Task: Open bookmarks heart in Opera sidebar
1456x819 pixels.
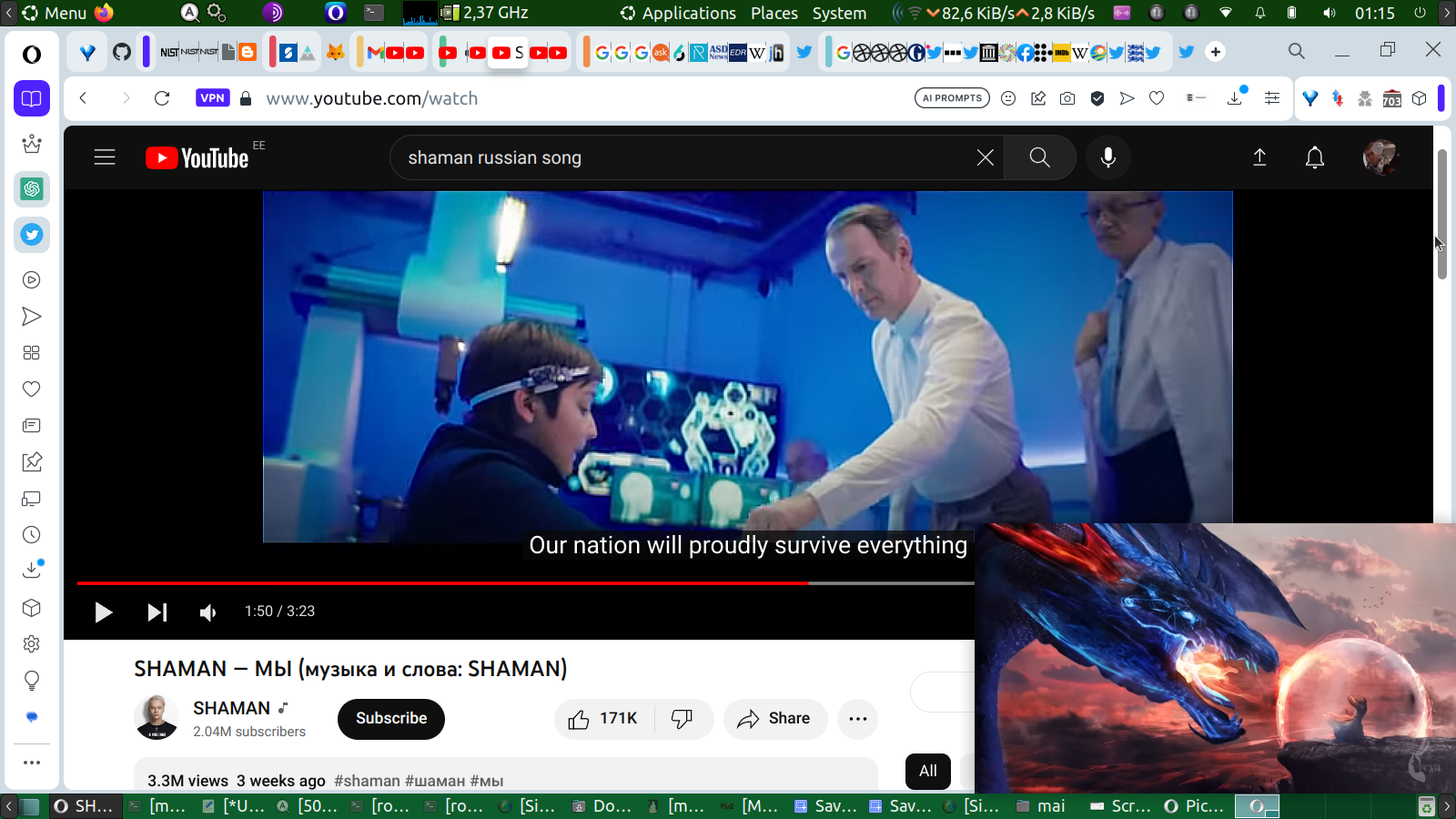Action: pos(32,389)
